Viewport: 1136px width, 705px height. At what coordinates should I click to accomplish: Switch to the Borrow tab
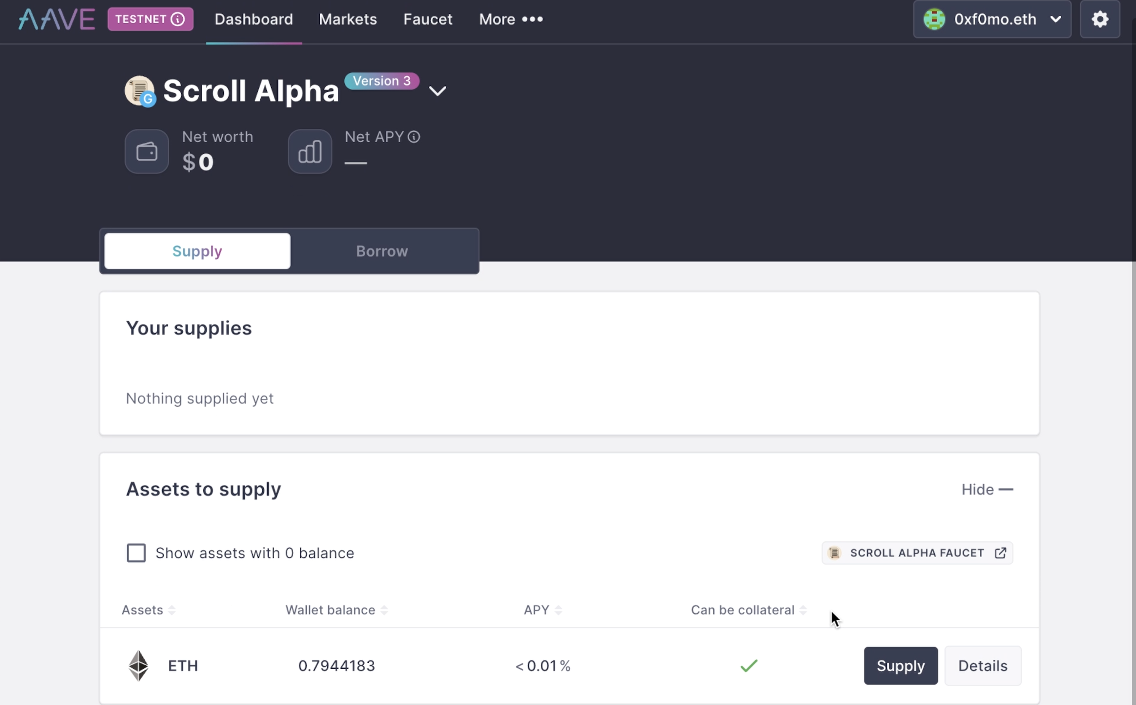(382, 251)
